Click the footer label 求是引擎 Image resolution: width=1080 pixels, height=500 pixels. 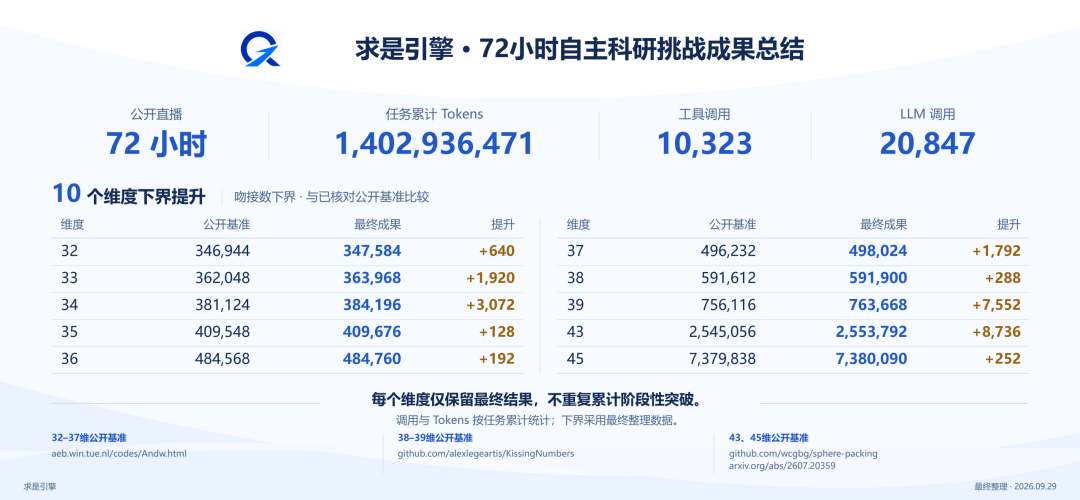pos(39,486)
